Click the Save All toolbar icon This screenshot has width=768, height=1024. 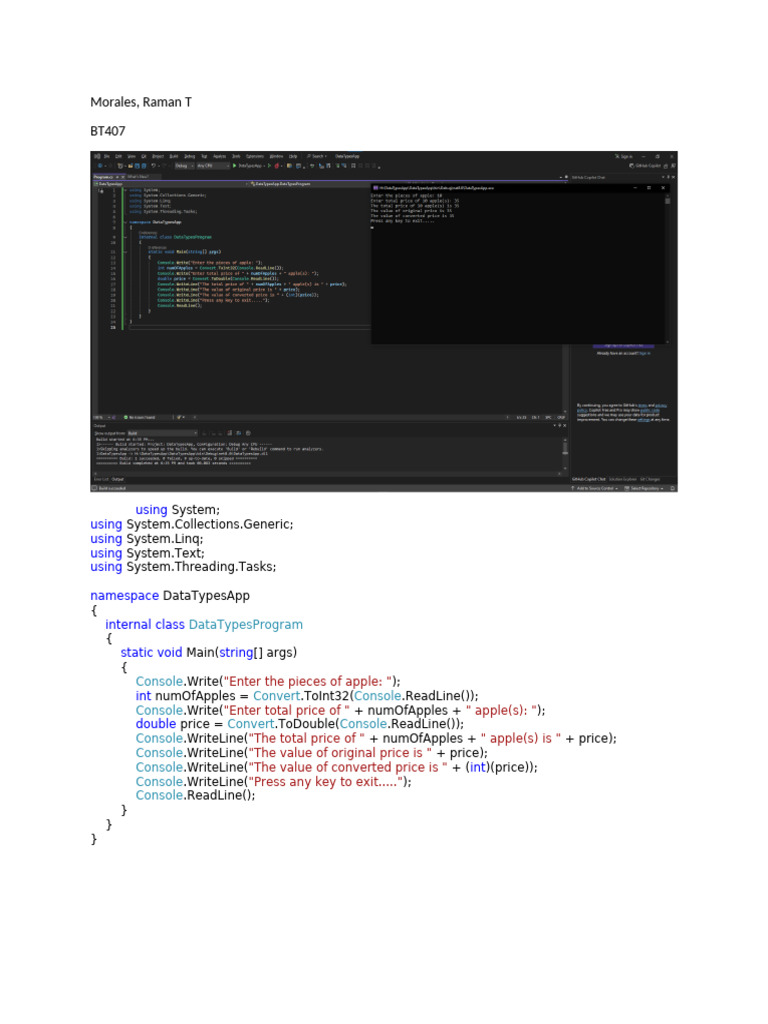click(143, 166)
